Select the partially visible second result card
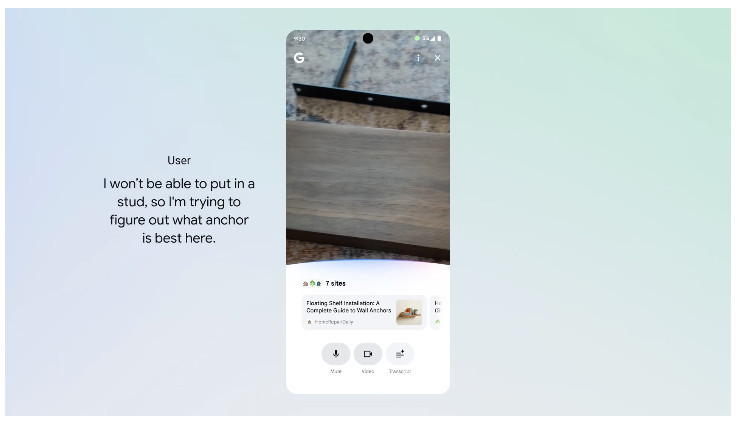The width and height of the screenshot is (741, 422). tap(437, 312)
